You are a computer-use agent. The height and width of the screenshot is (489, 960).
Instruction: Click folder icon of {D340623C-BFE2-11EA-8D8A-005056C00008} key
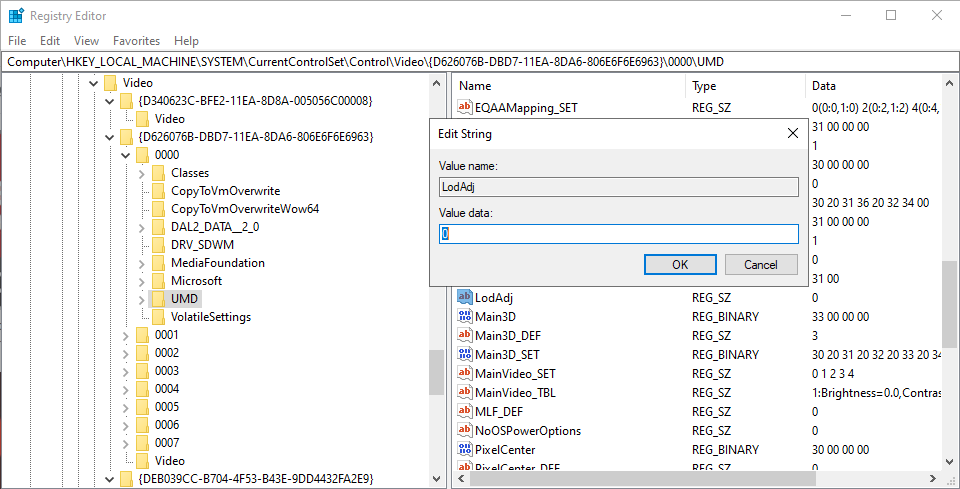[126, 100]
